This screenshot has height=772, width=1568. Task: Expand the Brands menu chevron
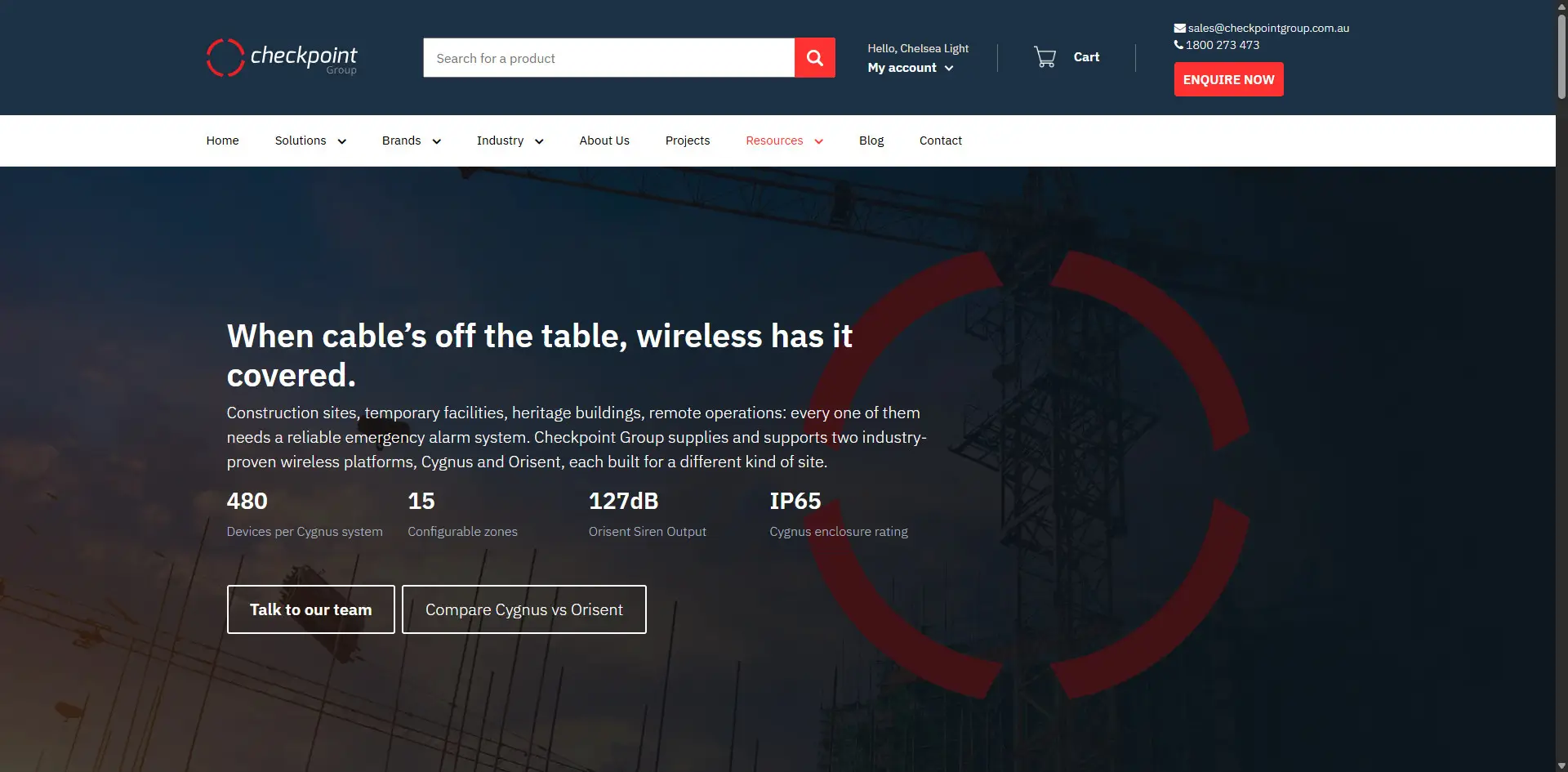[436, 141]
